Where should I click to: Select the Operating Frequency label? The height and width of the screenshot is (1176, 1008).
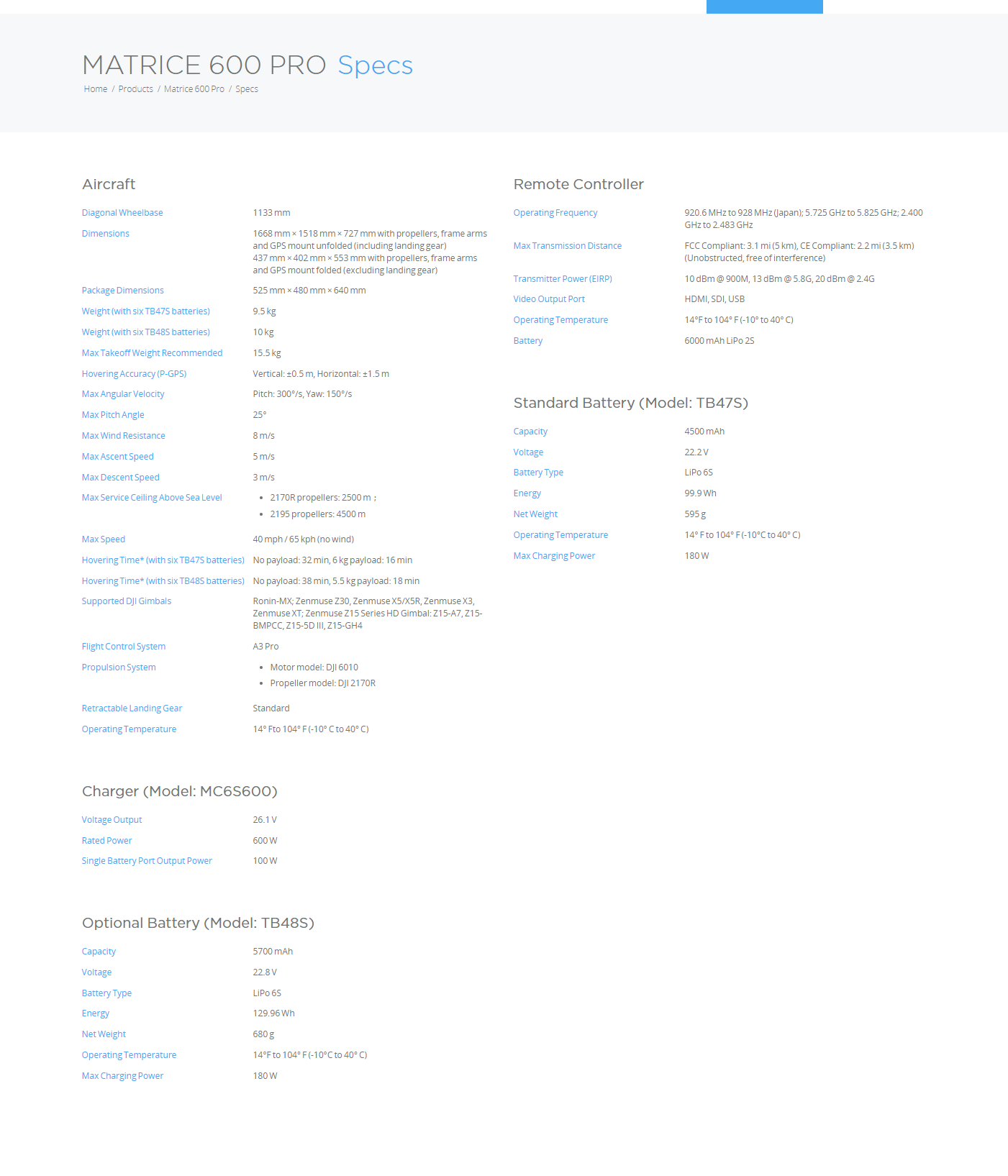coord(555,213)
